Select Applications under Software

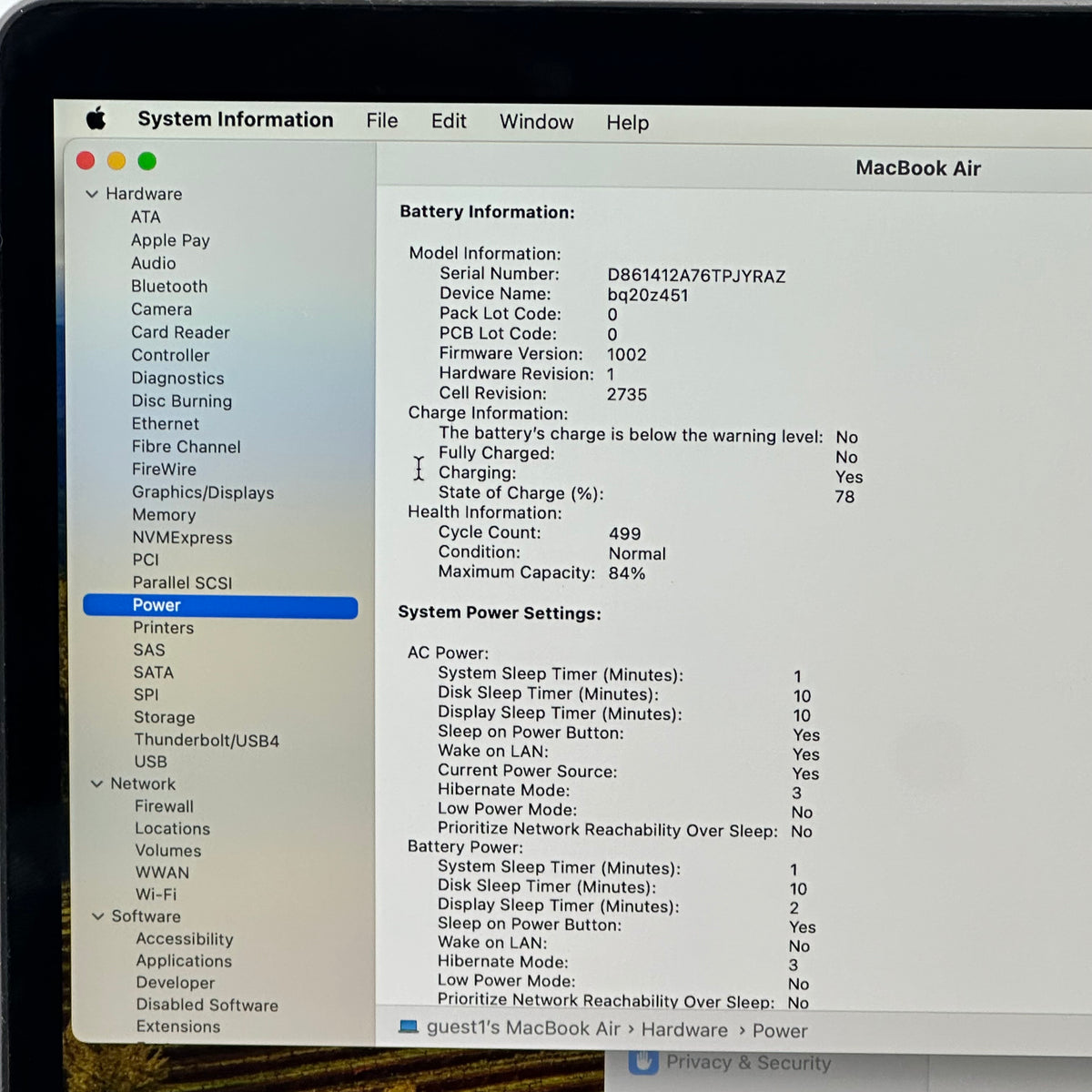(x=184, y=960)
